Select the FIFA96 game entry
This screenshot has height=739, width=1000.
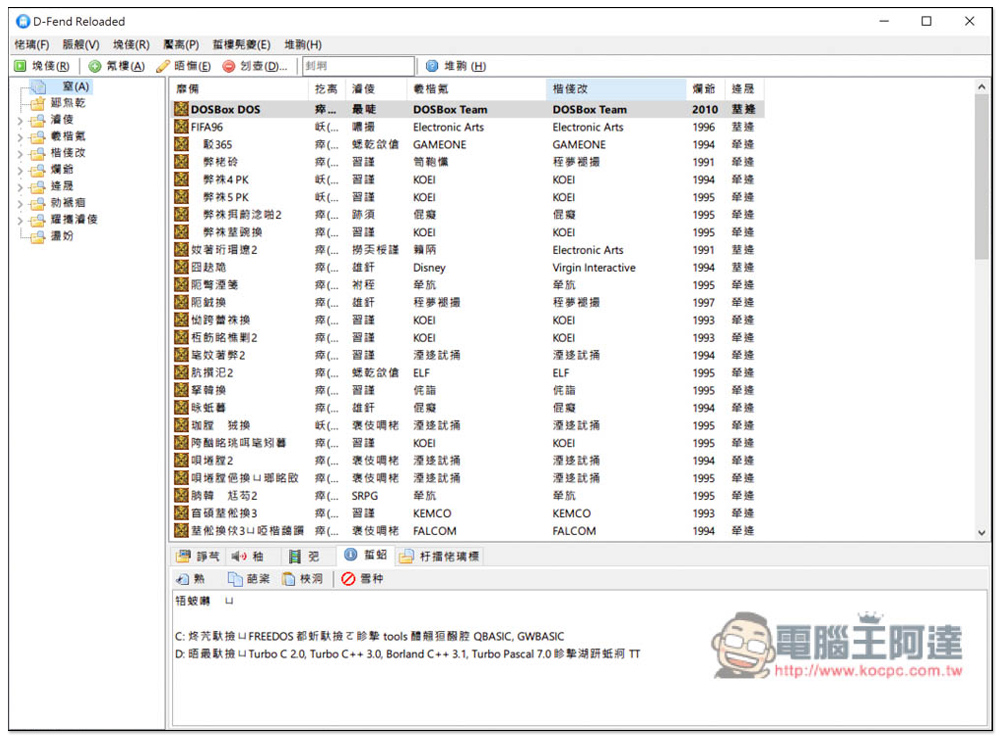pos(207,127)
